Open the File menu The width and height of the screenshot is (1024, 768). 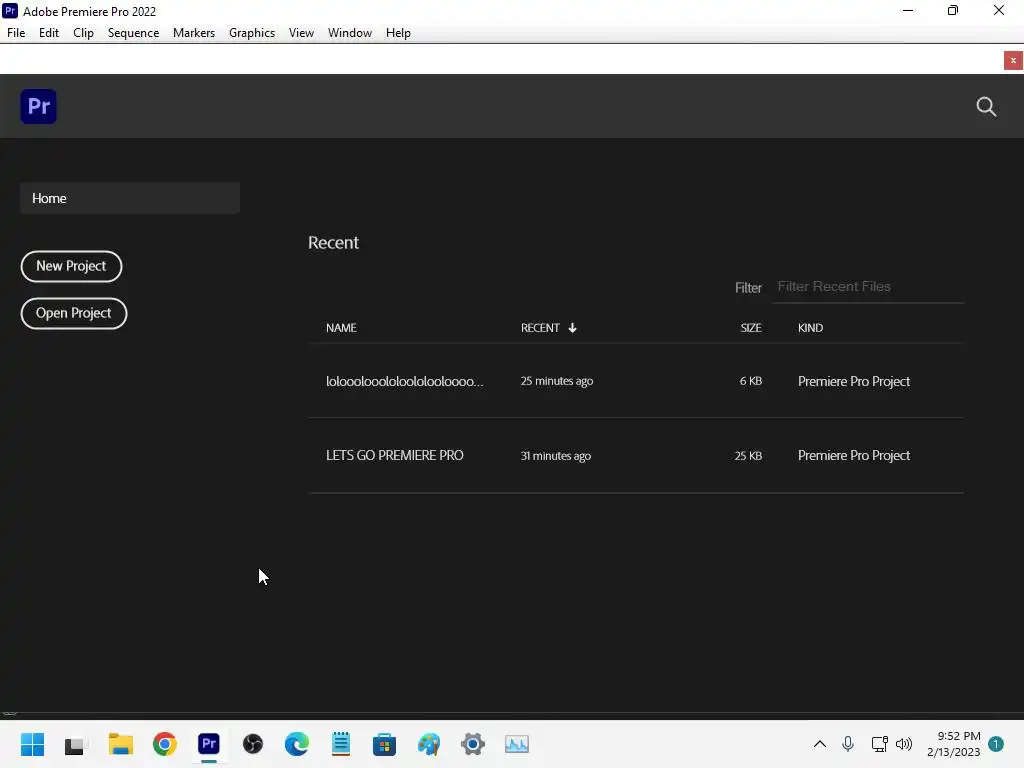16,33
